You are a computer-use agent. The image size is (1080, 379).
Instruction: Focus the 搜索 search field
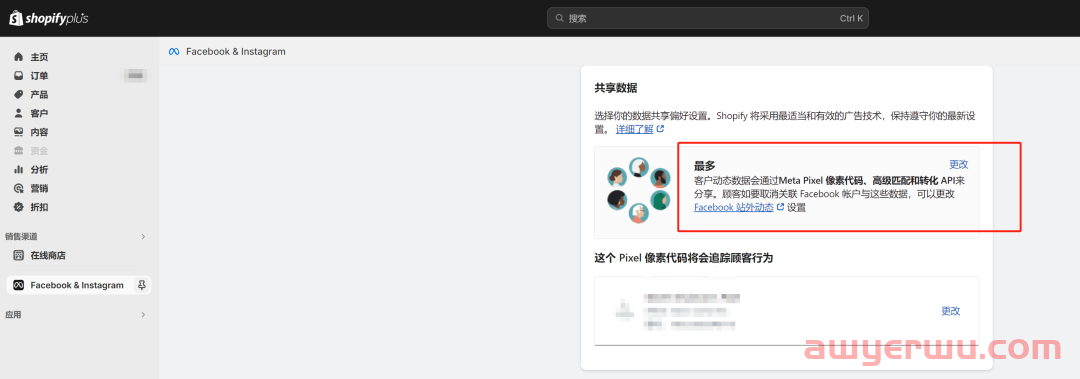point(707,19)
